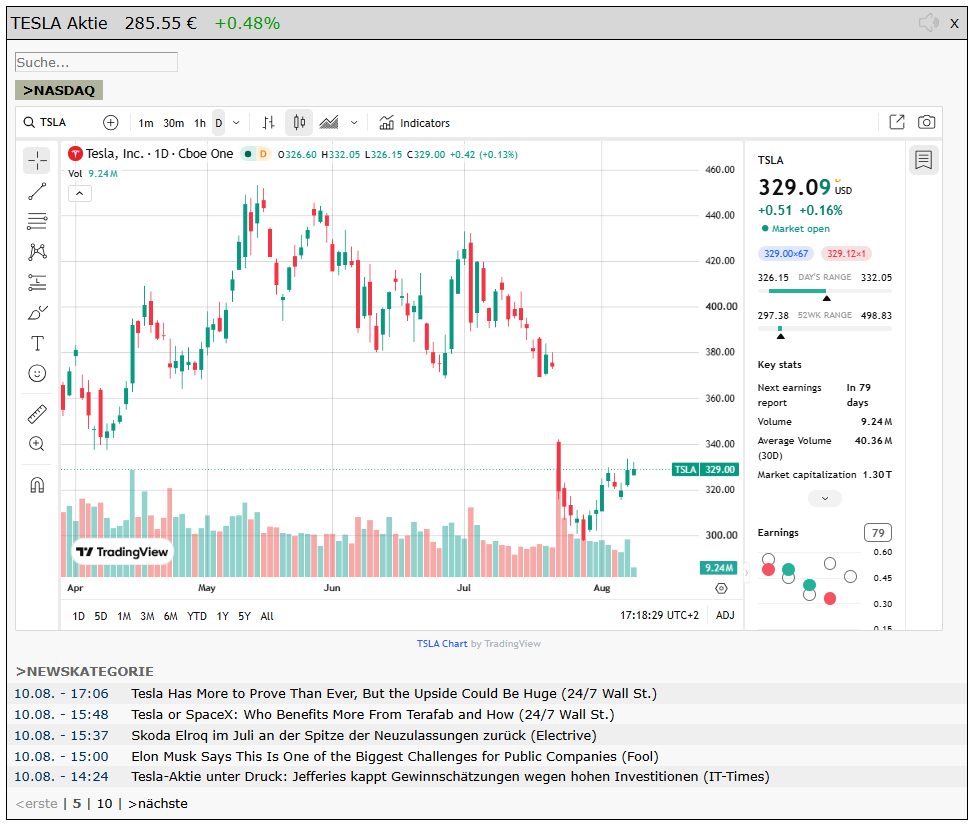Select the 1m interval
The width and height of the screenshot is (972, 824).
click(x=146, y=123)
